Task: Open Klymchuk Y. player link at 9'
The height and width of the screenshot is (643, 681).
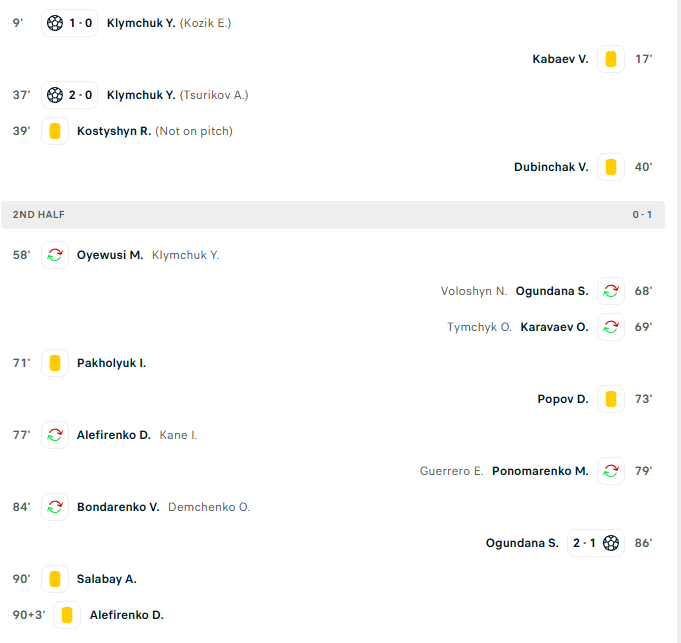Action: [141, 23]
